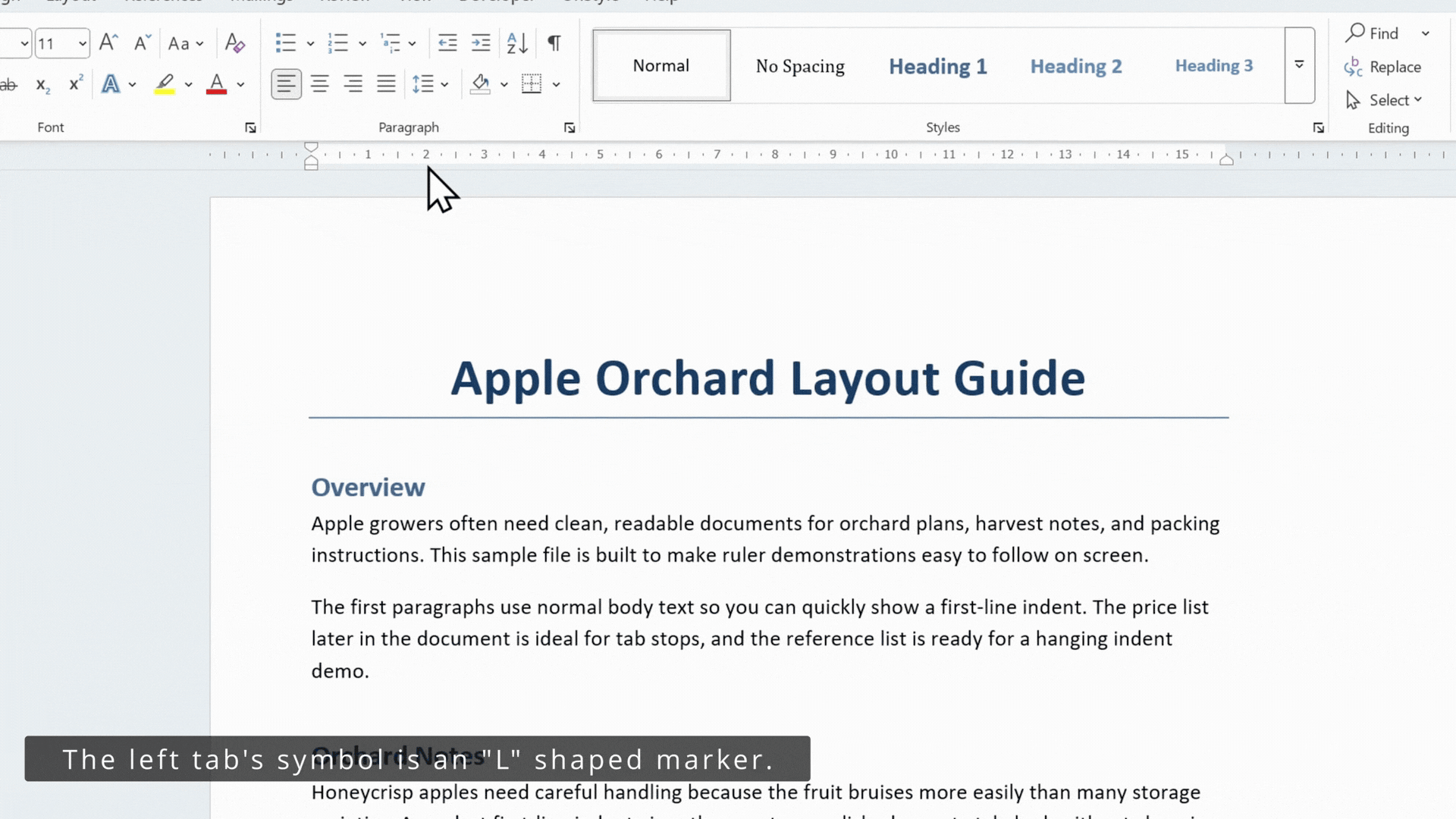Click the Find button
This screenshot has height=819, width=1456.
tap(1373, 33)
